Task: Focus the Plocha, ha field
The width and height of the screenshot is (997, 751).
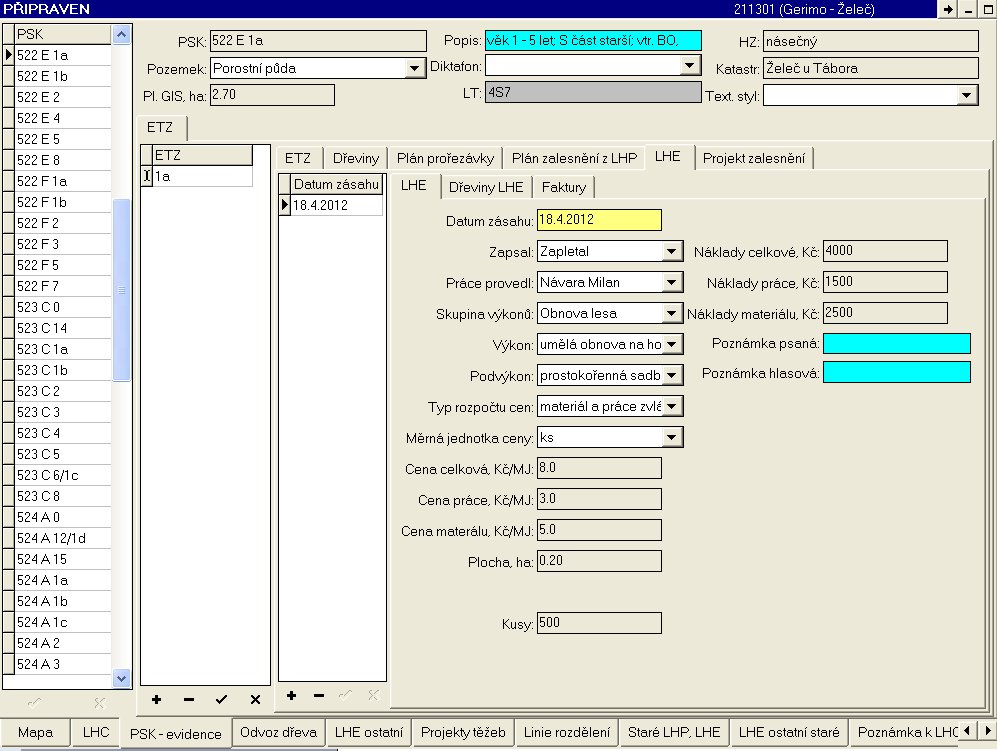Action: coord(599,561)
